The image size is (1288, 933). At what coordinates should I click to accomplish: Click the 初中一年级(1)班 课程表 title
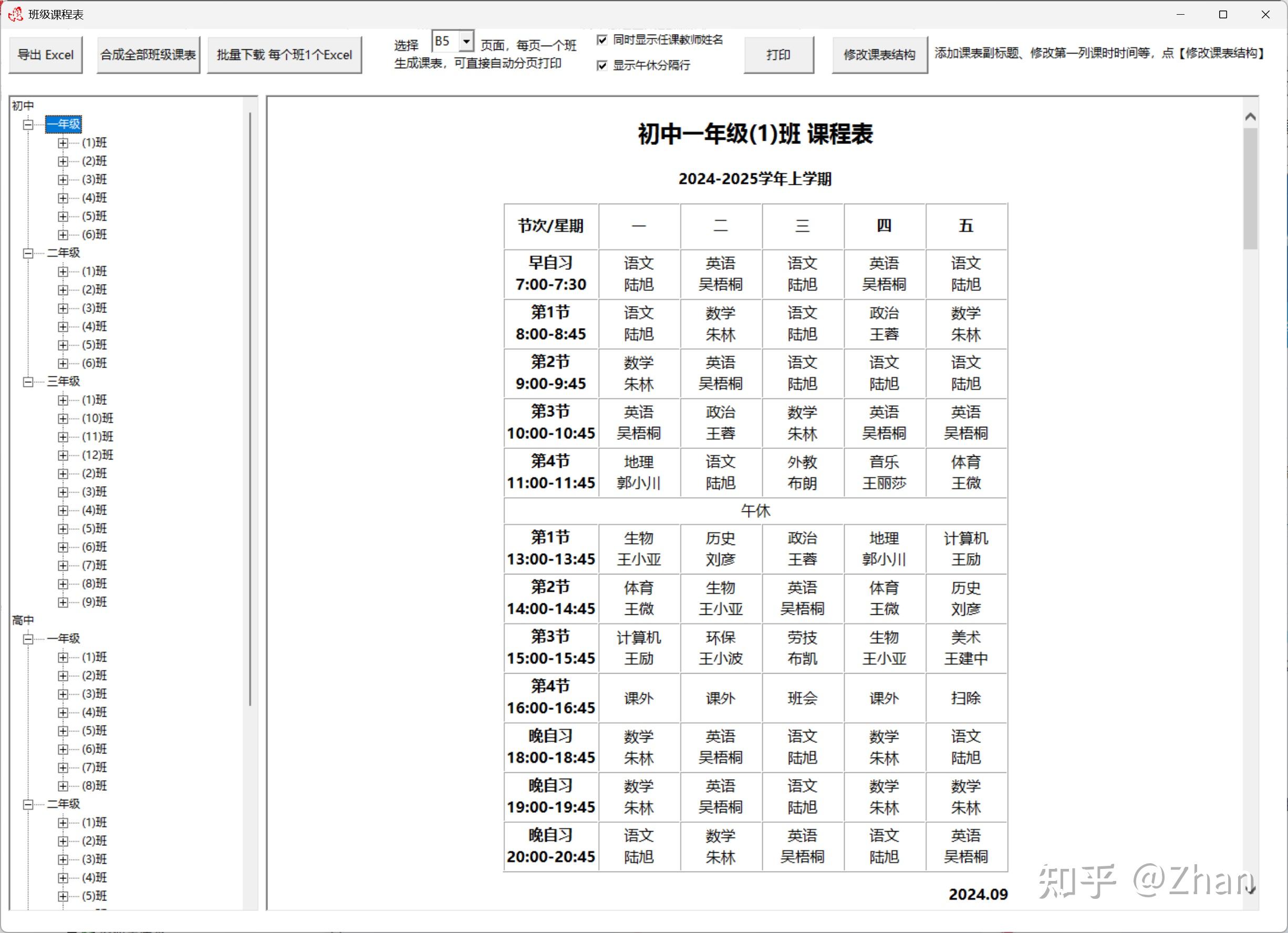tap(755, 134)
